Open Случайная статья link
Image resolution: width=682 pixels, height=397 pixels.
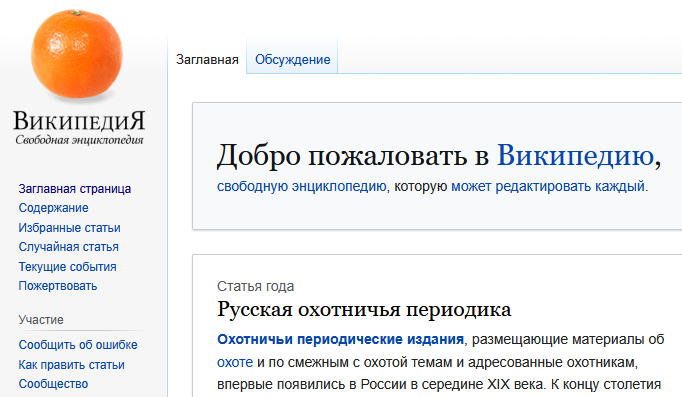(68, 247)
